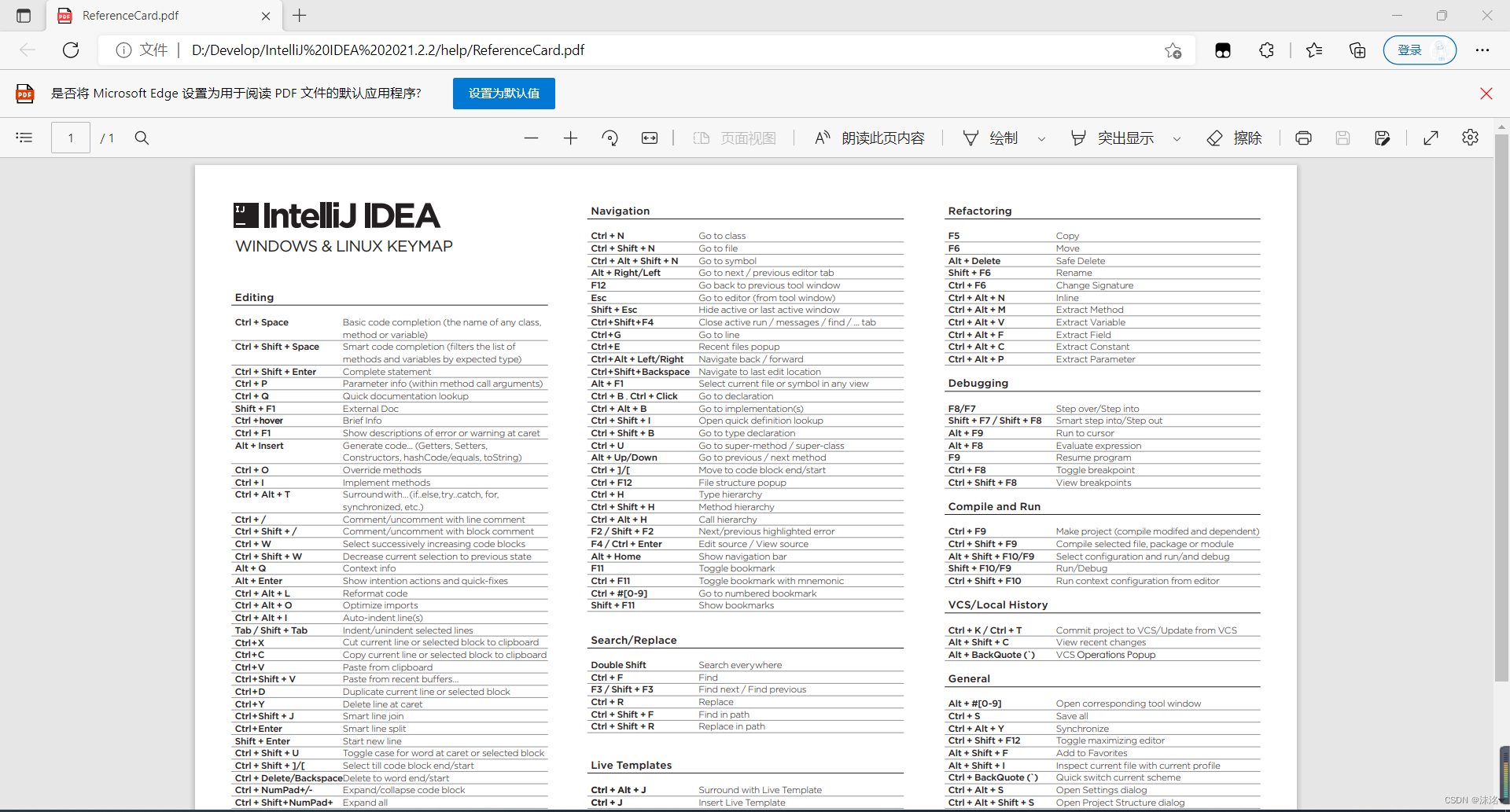Start 朗读此页内容 read aloud

[870, 138]
